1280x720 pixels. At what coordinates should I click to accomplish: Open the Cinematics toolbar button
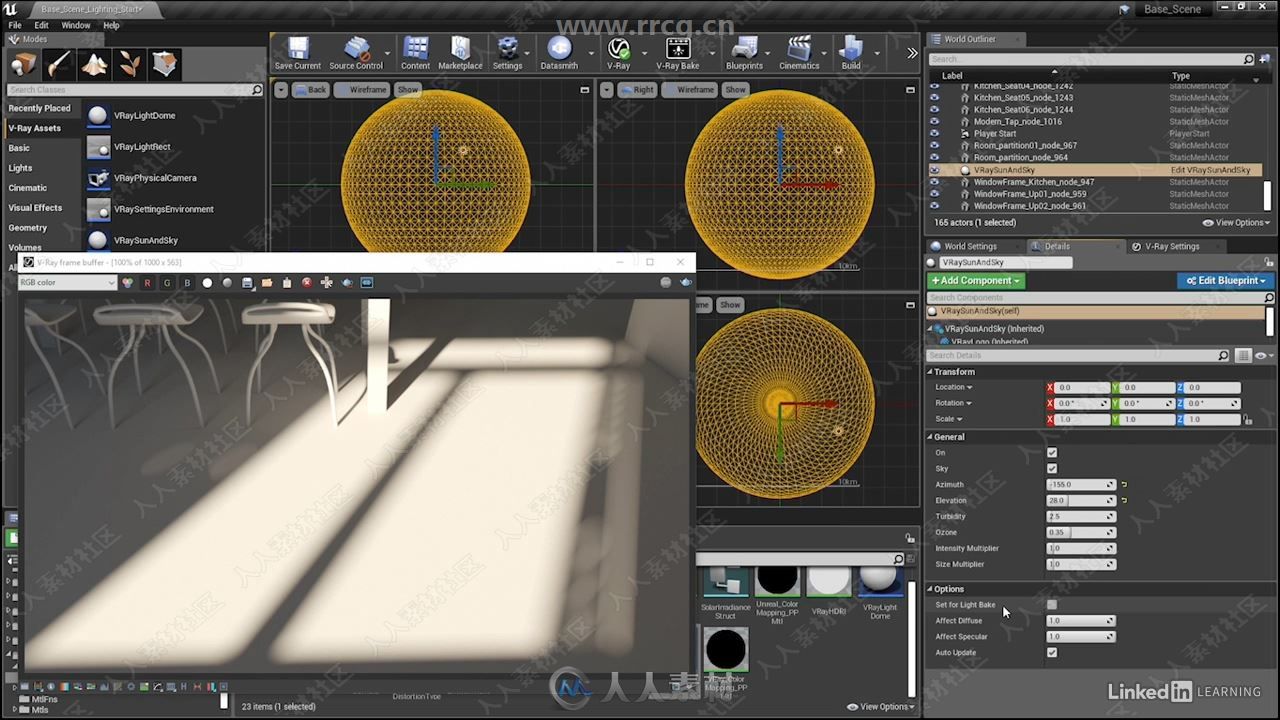click(799, 54)
